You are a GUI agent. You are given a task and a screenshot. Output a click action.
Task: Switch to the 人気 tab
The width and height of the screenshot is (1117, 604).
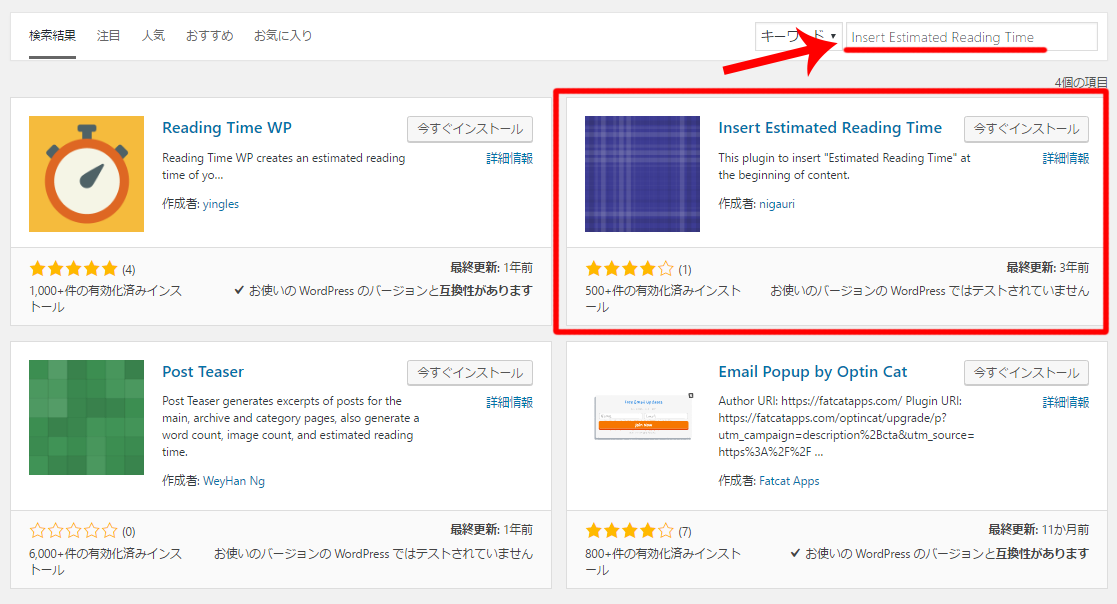(x=153, y=36)
